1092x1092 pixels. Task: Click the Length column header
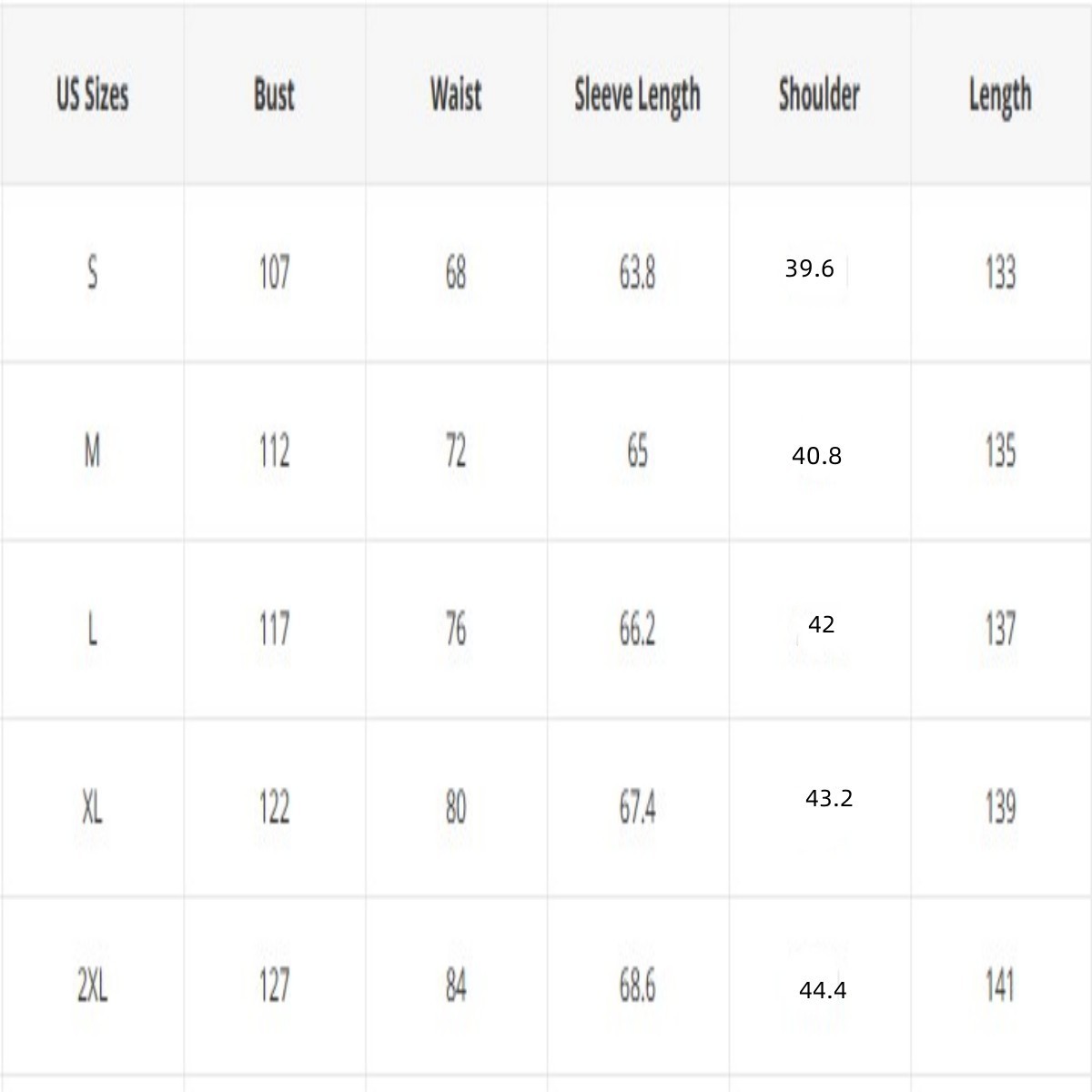1000,96
